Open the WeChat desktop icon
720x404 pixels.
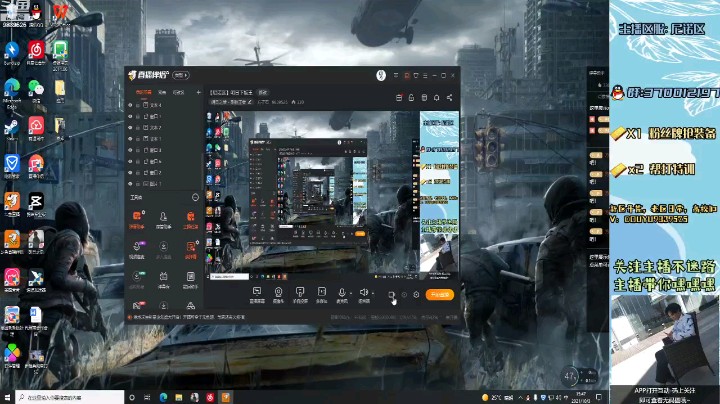pos(36,90)
